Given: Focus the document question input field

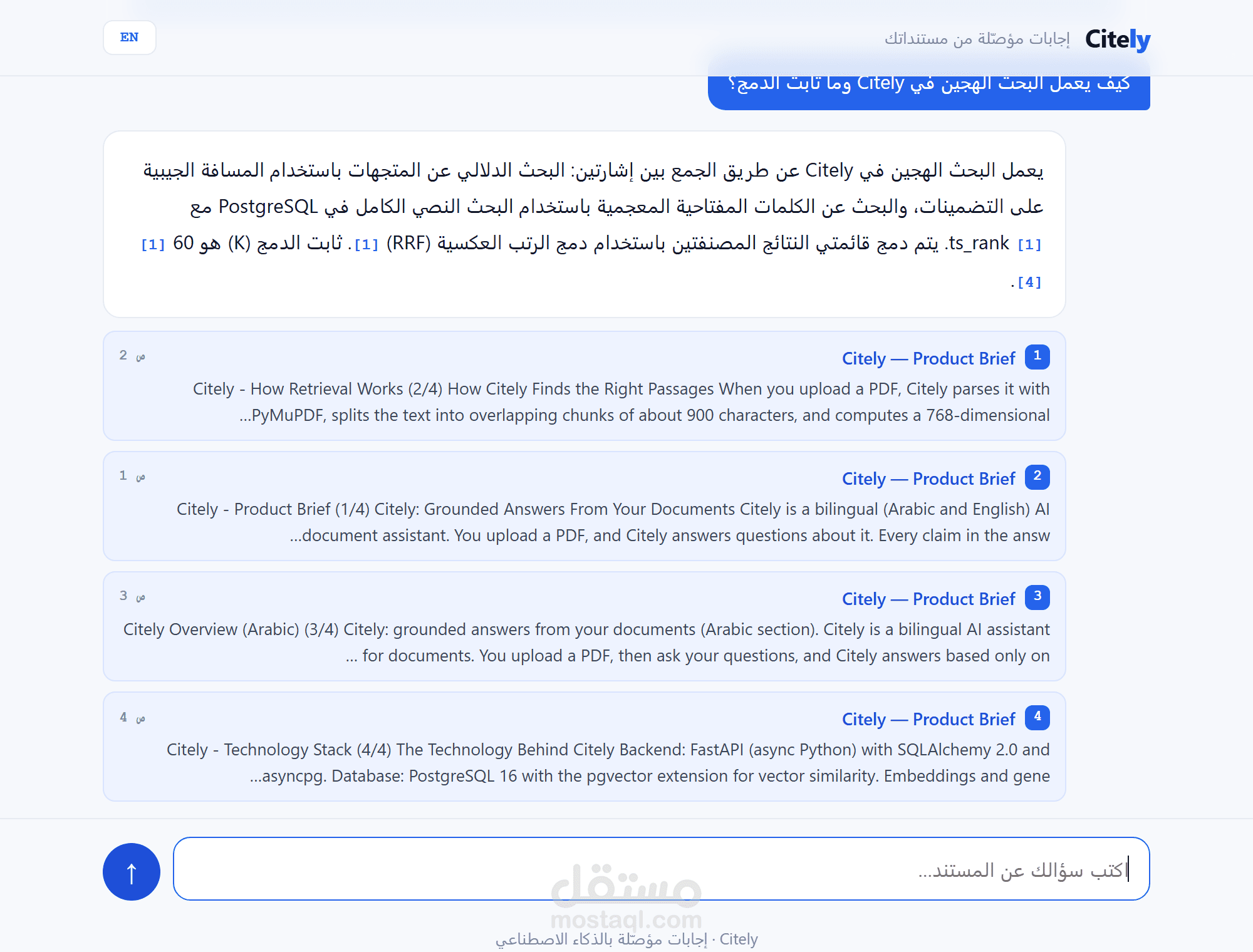Looking at the screenshot, I should click(x=662, y=869).
